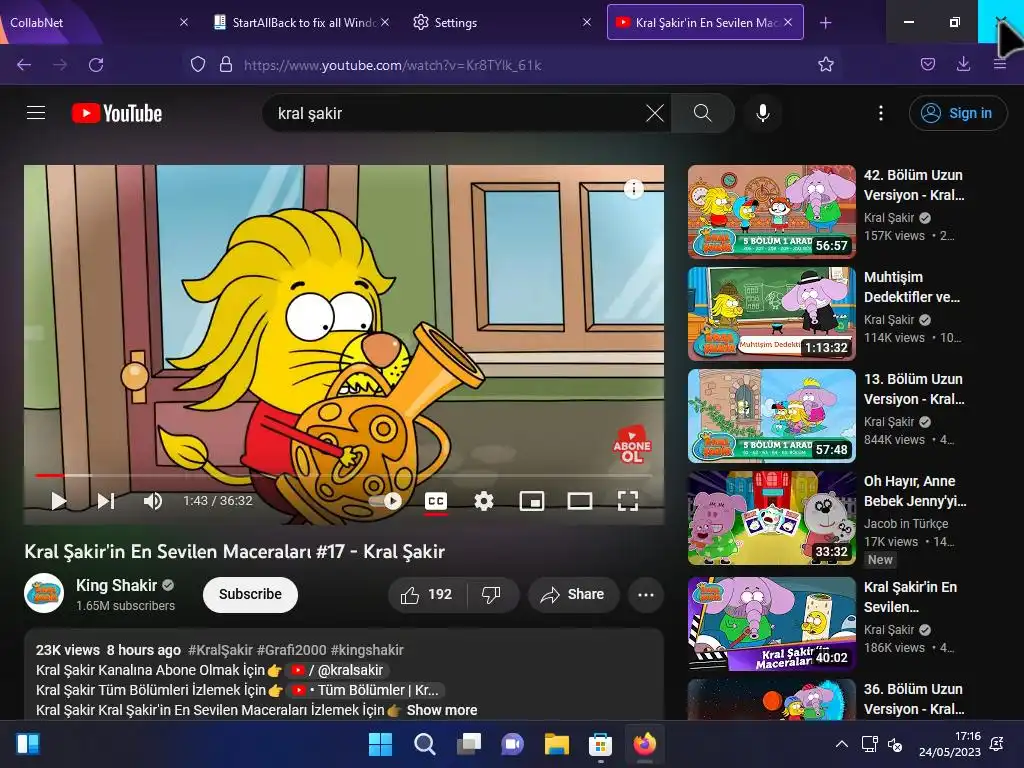Open the King Shakir channel avatar

(44, 593)
